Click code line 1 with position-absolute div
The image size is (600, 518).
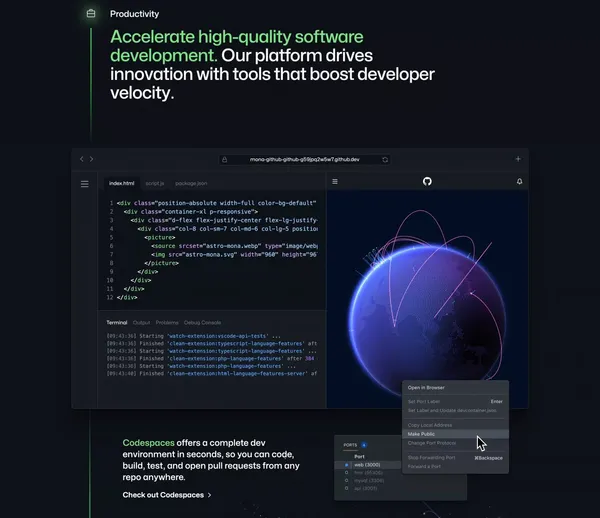217,203
